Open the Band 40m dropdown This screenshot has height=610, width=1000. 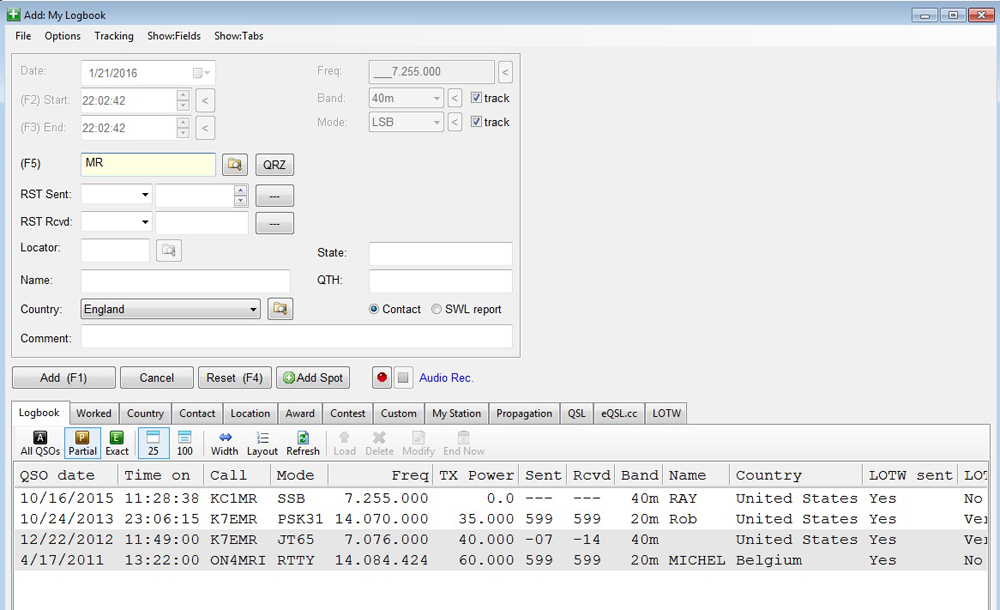pos(406,98)
